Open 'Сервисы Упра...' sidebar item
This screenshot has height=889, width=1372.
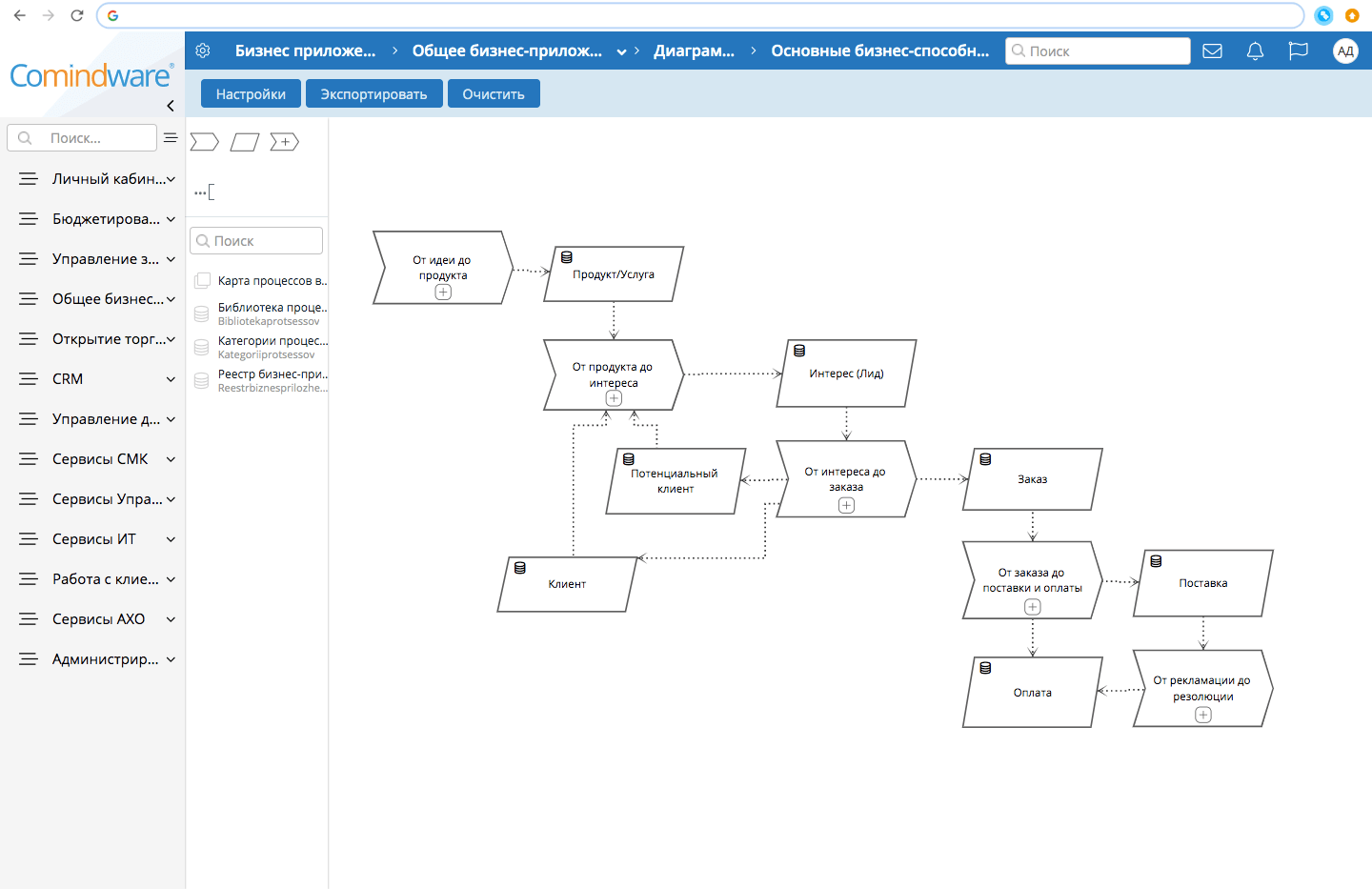92,499
